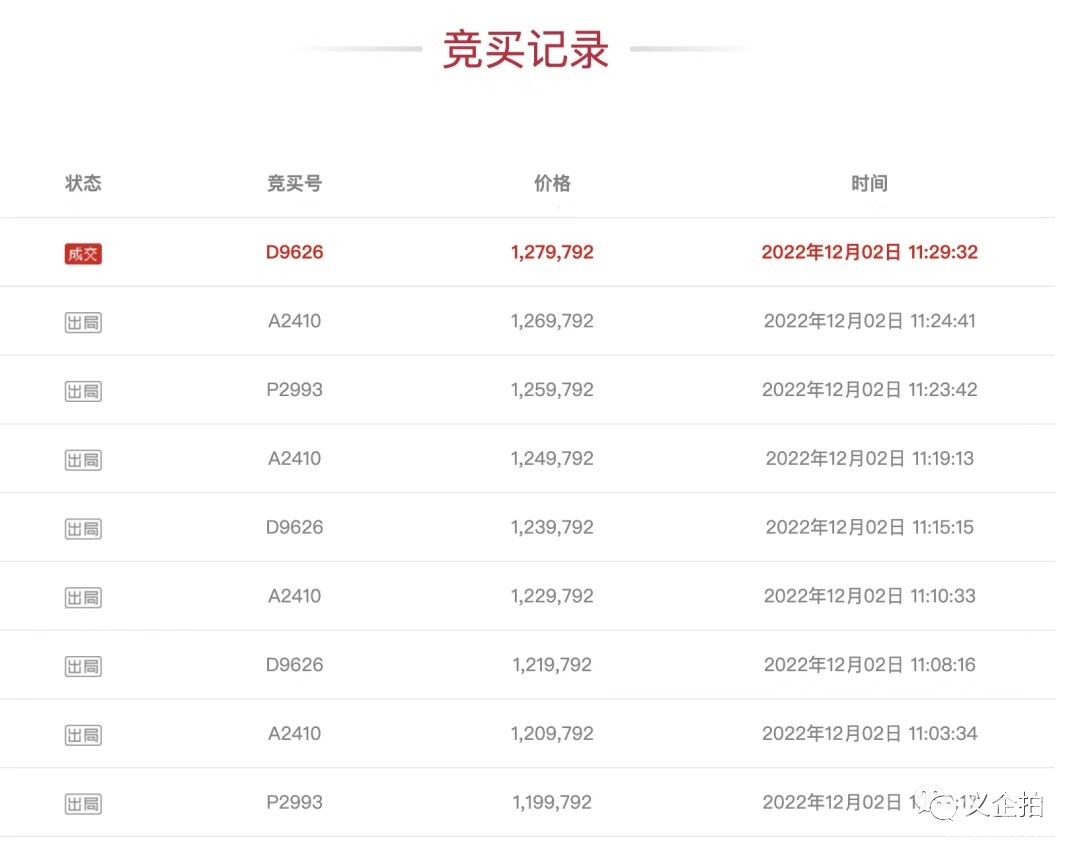Click the 出局 badge in the 1,199,792 row
The width and height of the screenshot is (1080, 853).
pyautogui.click(x=83, y=803)
